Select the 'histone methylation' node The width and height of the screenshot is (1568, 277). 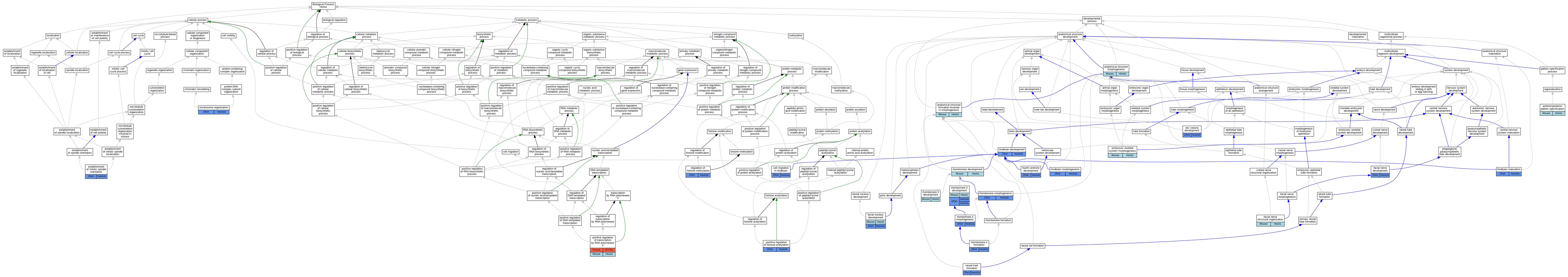click(x=741, y=152)
